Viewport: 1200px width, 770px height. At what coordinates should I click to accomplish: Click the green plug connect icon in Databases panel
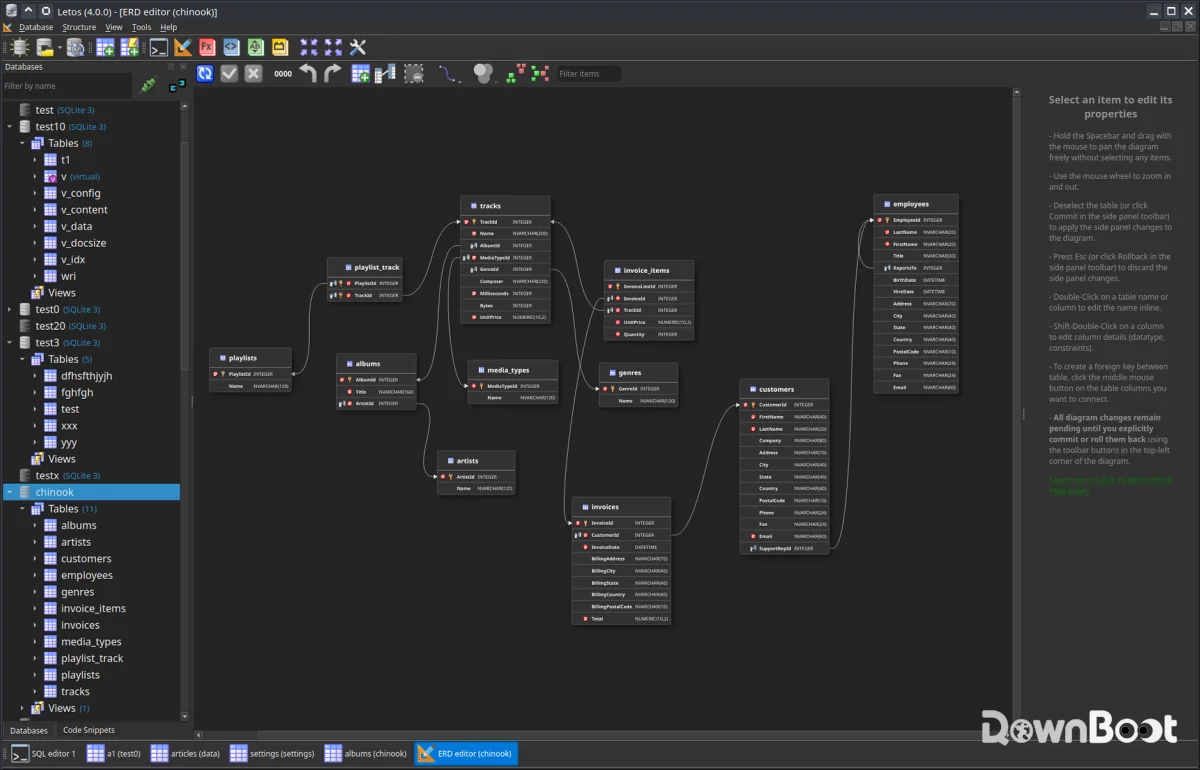[150, 86]
